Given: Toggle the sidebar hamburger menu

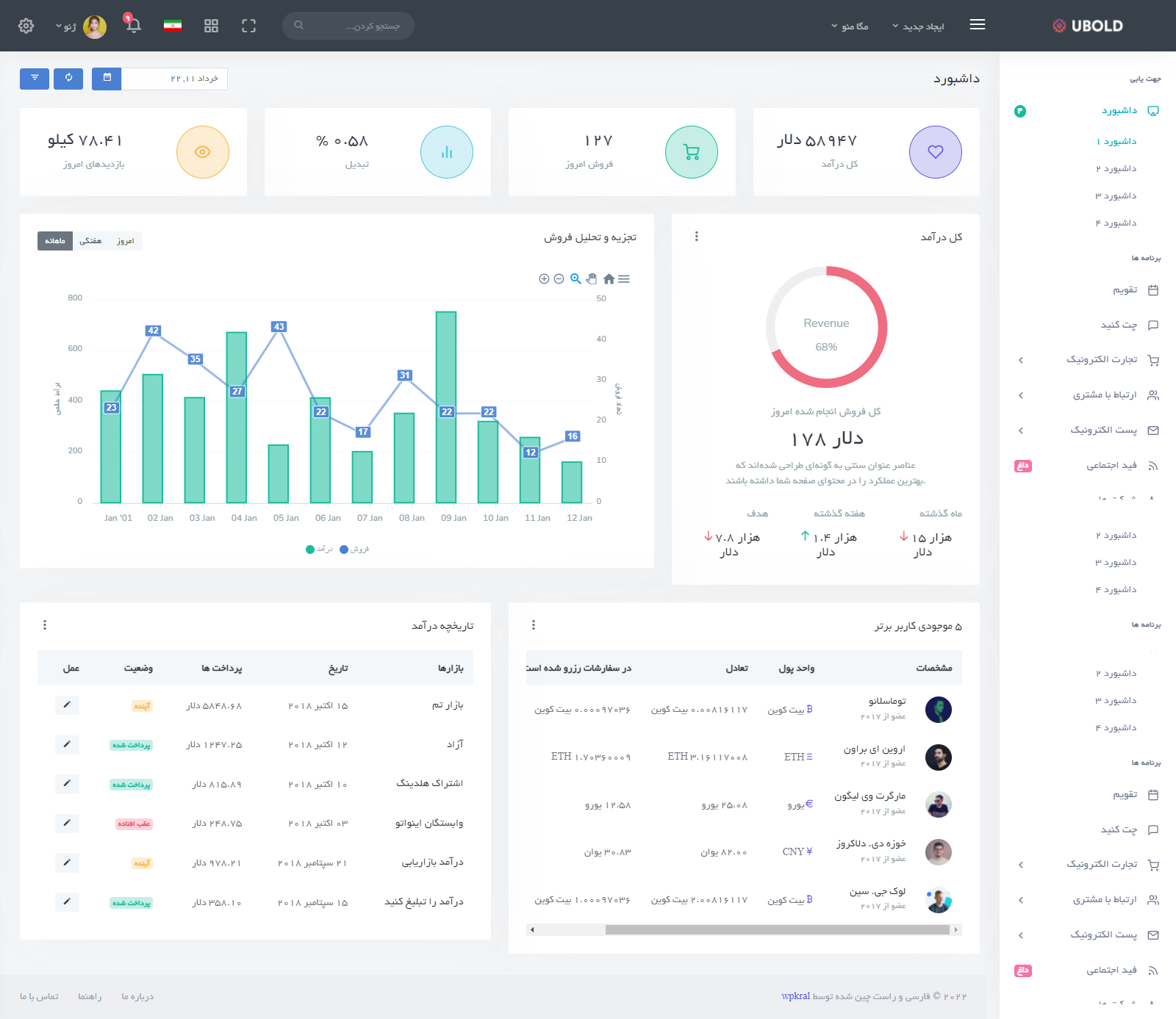Looking at the screenshot, I should tap(977, 25).
